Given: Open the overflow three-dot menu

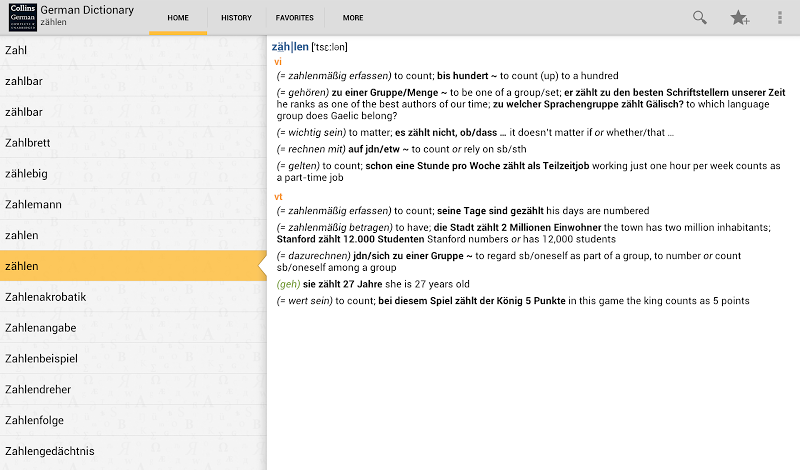Looking at the screenshot, I should pyautogui.click(x=780, y=18).
